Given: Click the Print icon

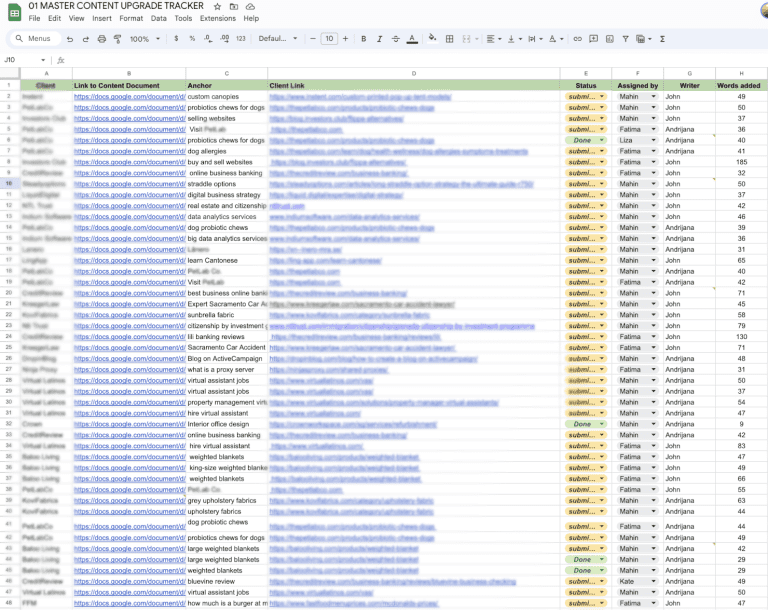Looking at the screenshot, I should (101, 39).
